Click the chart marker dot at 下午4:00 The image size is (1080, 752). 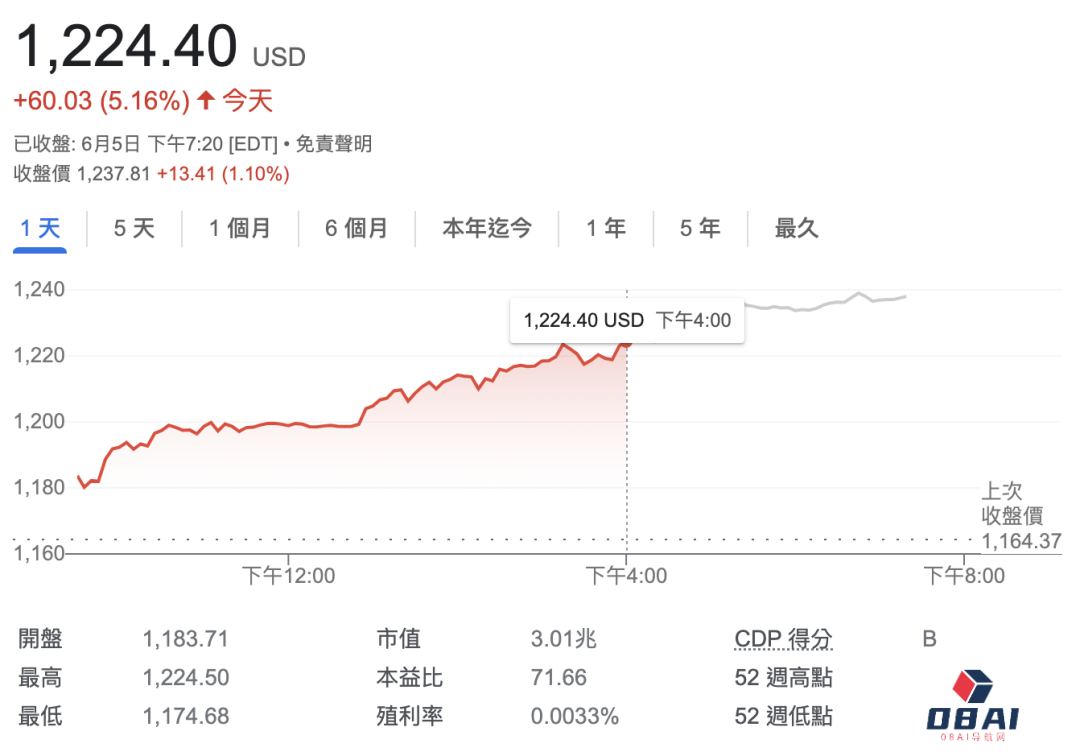pos(627,343)
